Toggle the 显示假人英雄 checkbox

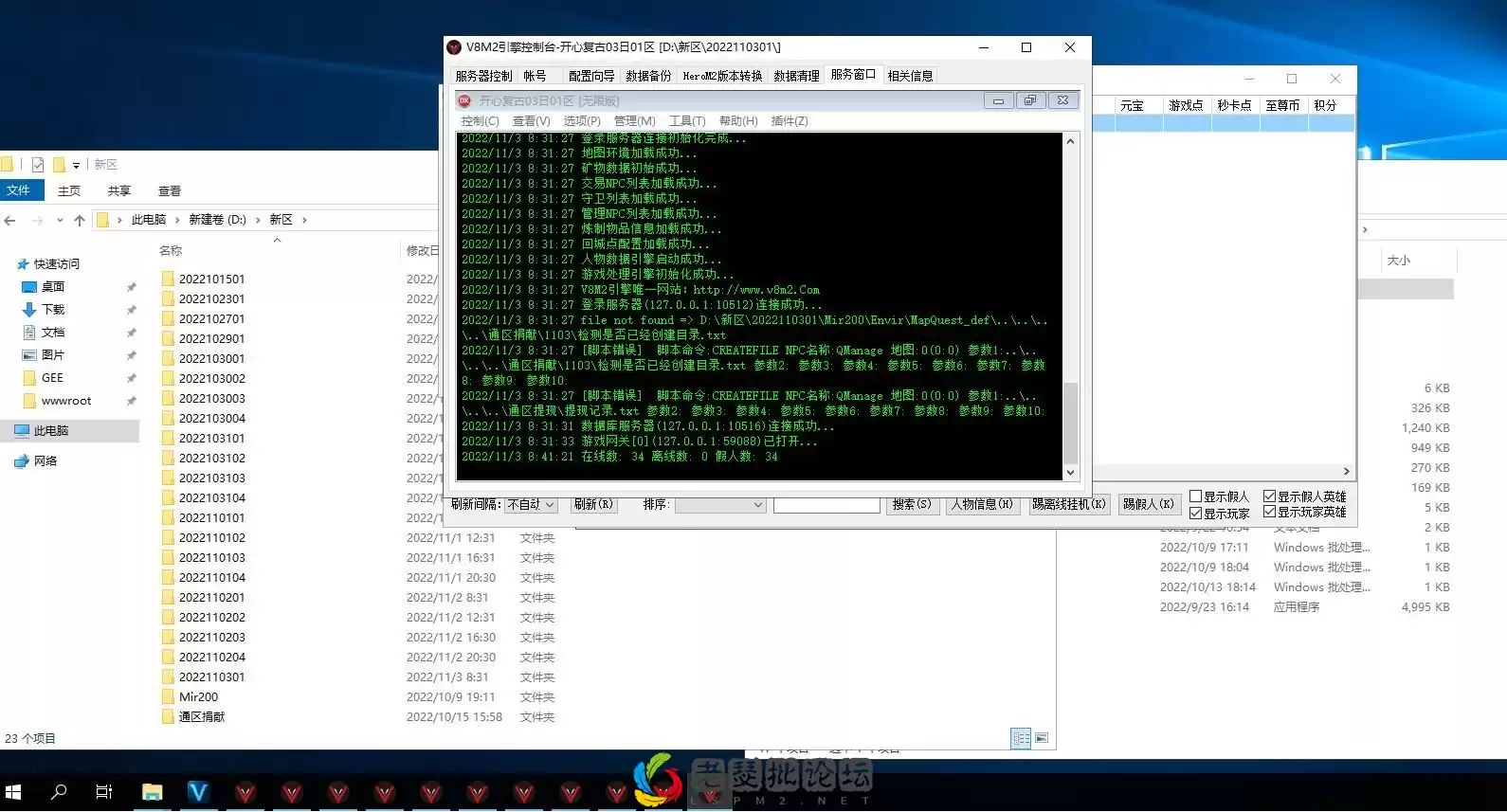point(1269,496)
